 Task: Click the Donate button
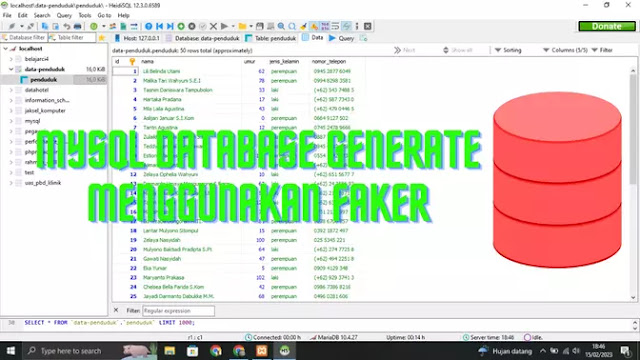(607, 26)
